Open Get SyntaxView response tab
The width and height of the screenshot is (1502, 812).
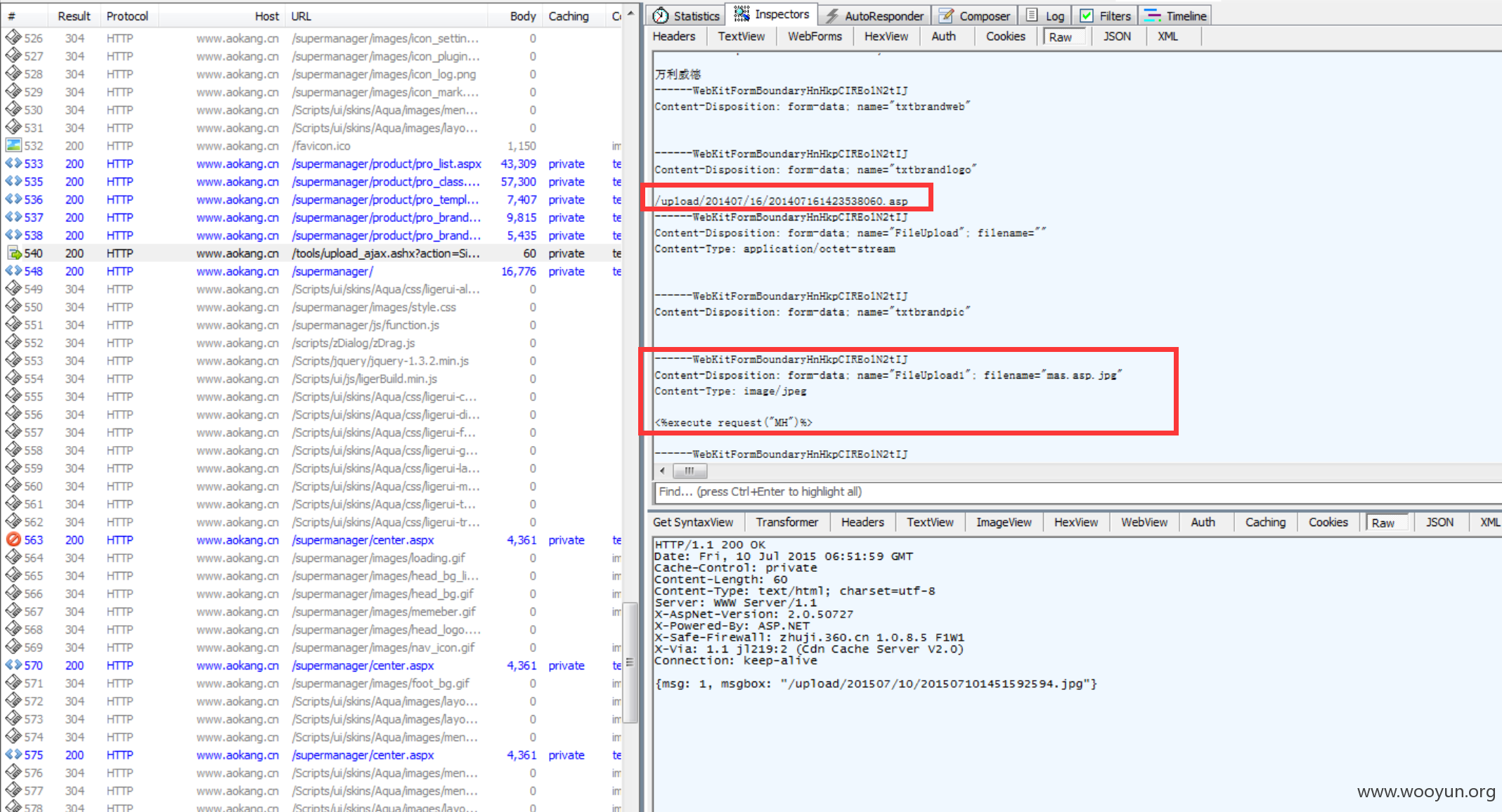[692, 522]
